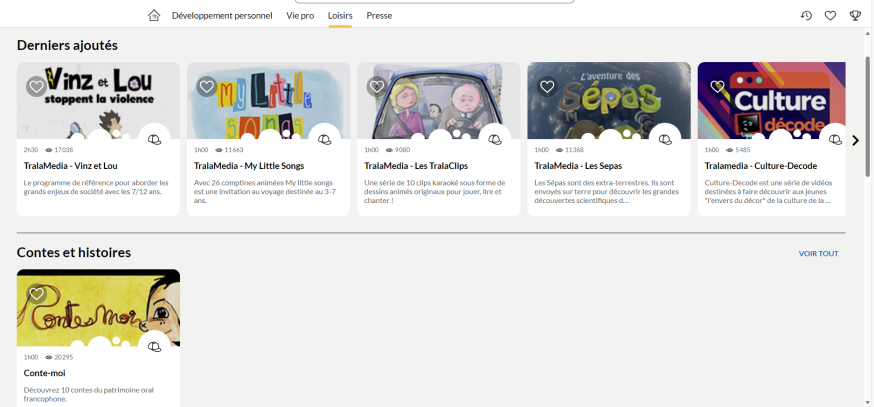
Task: Open the Presse tab
Action: (x=379, y=16)
